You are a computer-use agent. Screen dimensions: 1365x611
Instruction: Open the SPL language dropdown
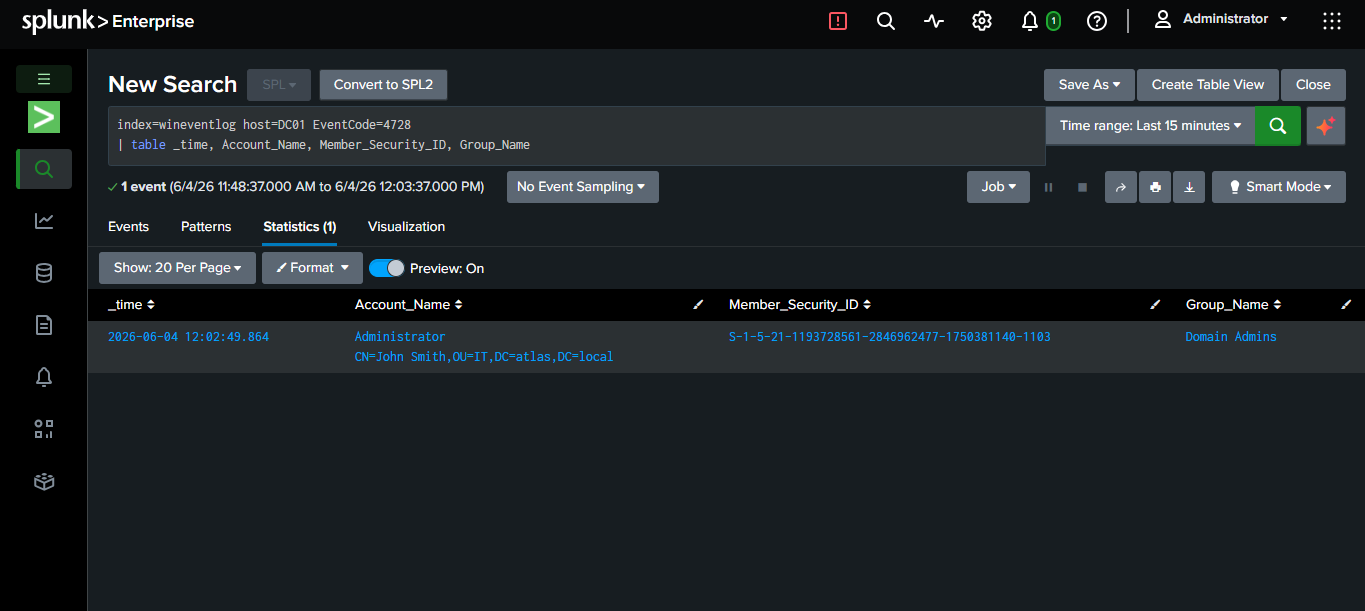(279, 85)
